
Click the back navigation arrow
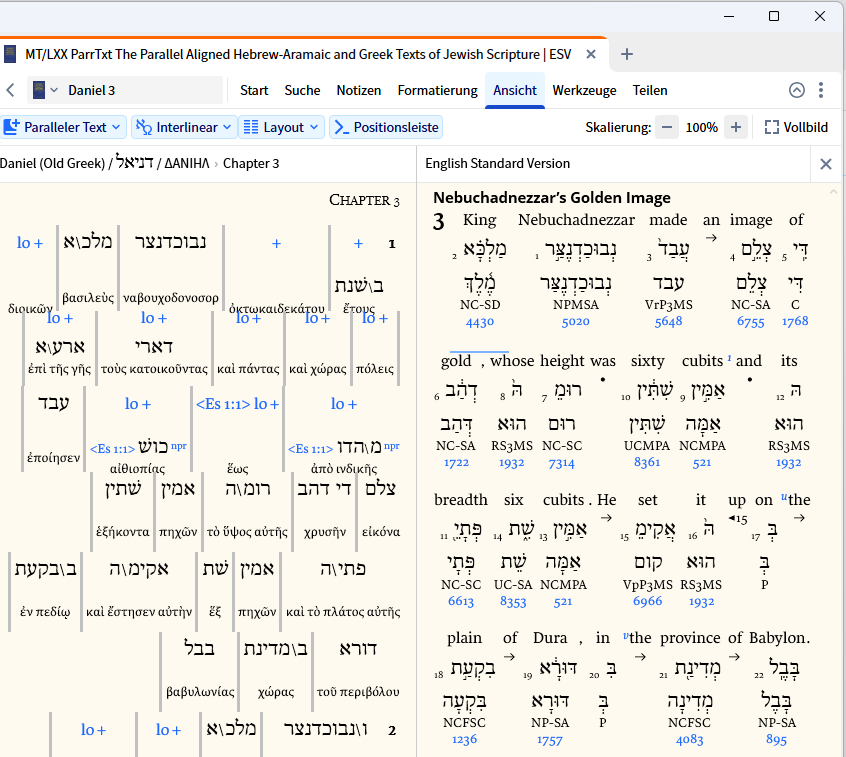pyautogui.click(x=10, y=90)
